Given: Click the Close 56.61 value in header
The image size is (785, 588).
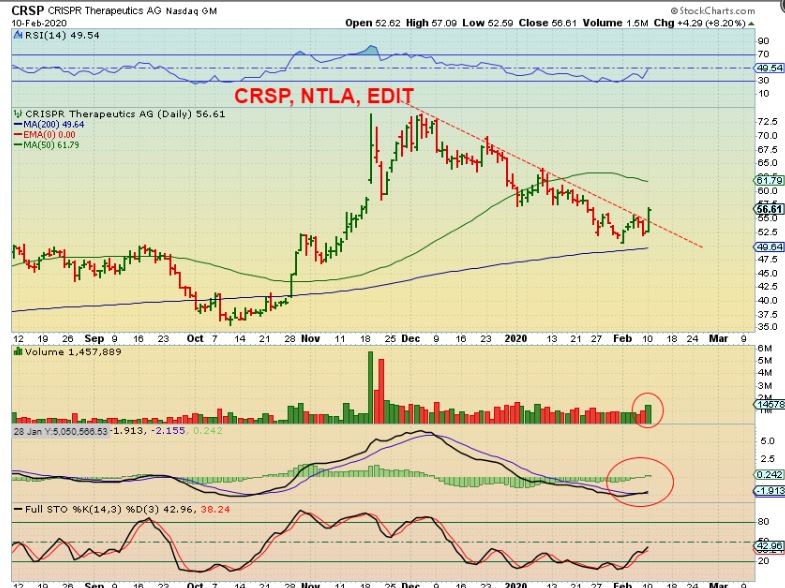Looking at the screenshot, I should (548, 23).
